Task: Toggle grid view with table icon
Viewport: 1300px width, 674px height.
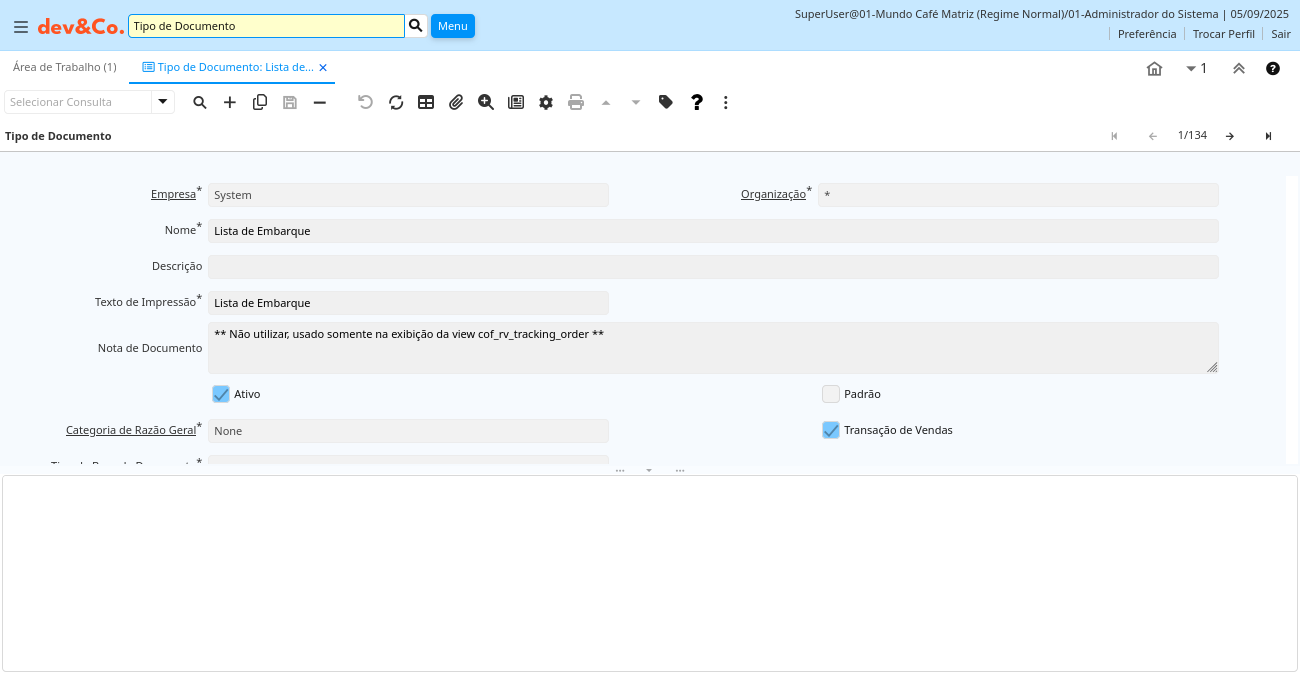Action: pos(426,102)
